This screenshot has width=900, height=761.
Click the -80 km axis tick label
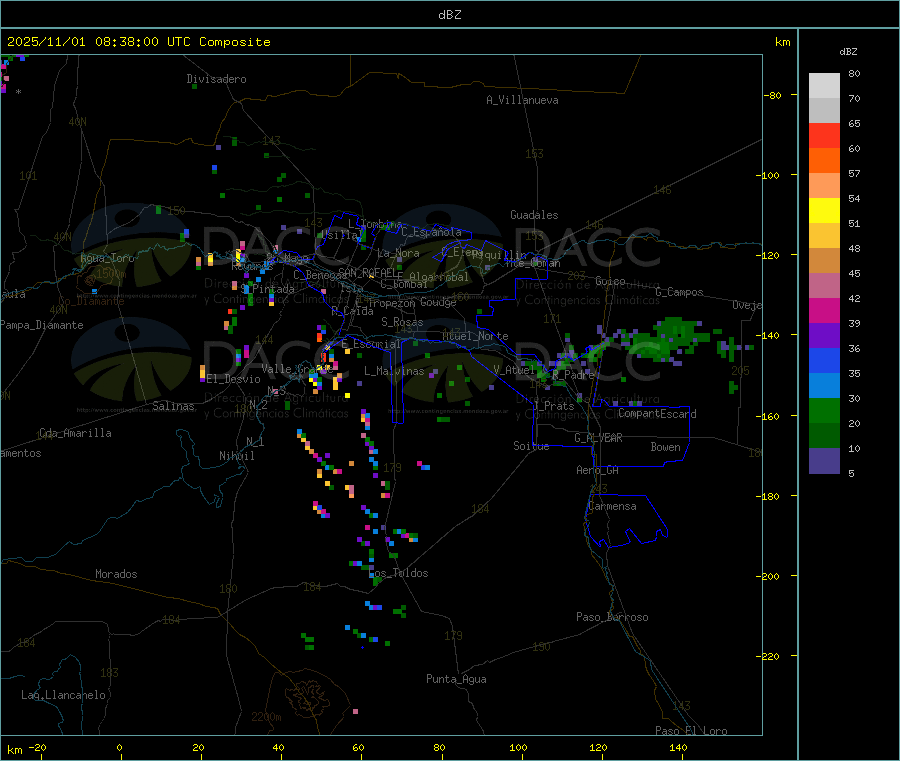coord(773,95)
